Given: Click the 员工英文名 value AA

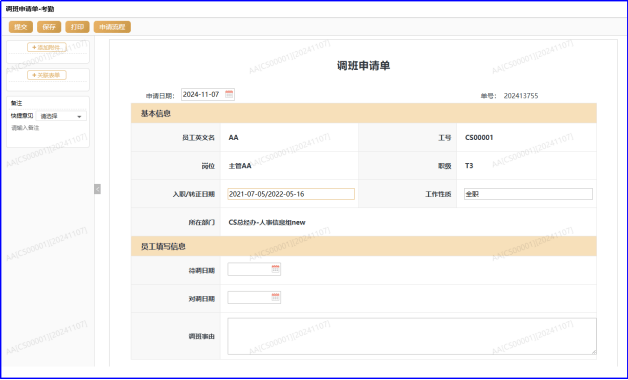Looking at the screenshot, I should [233, 138].
